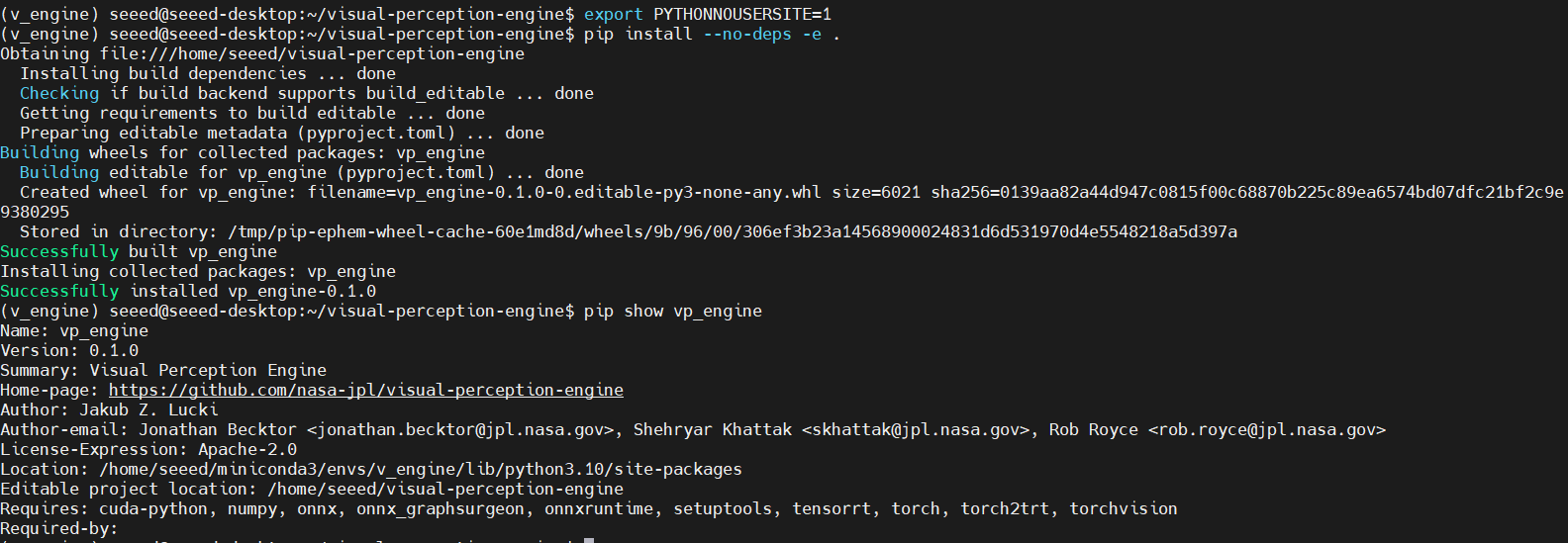Click the rob.royce@jpl.nasa.gov email address
The image size is (1568, 543).
(x=1267, y=429)
